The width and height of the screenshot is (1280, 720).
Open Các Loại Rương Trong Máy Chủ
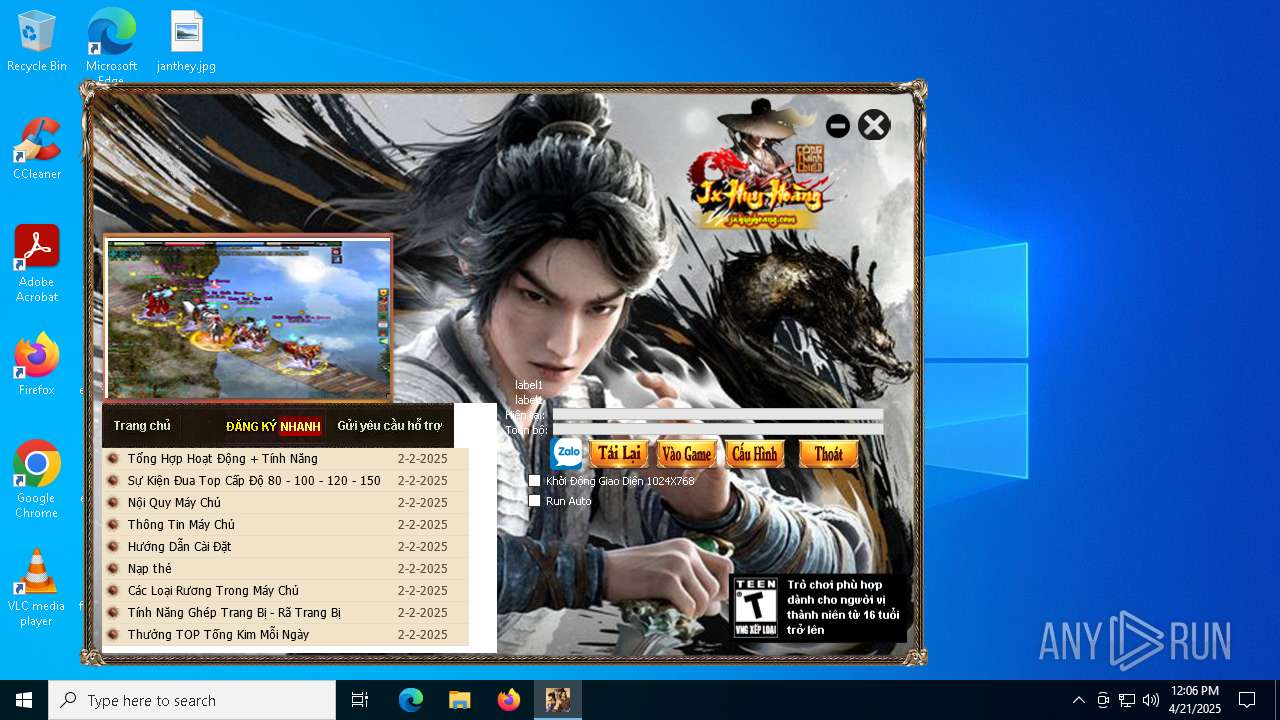pos(213,591)
